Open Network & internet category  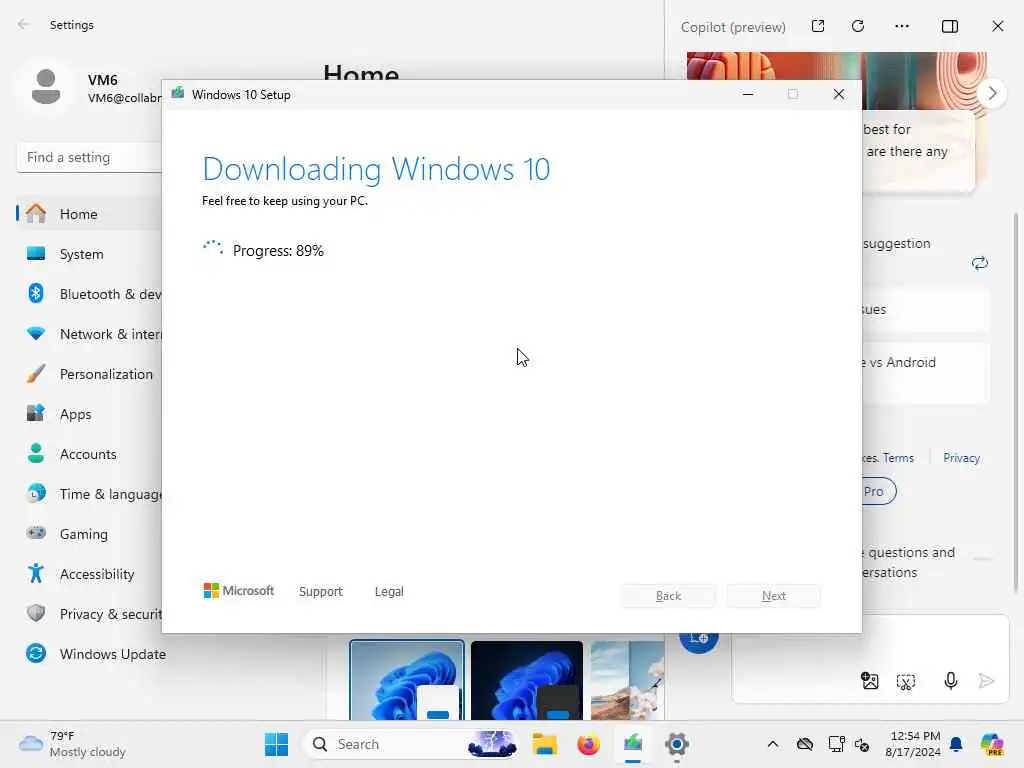coord(89,334)
